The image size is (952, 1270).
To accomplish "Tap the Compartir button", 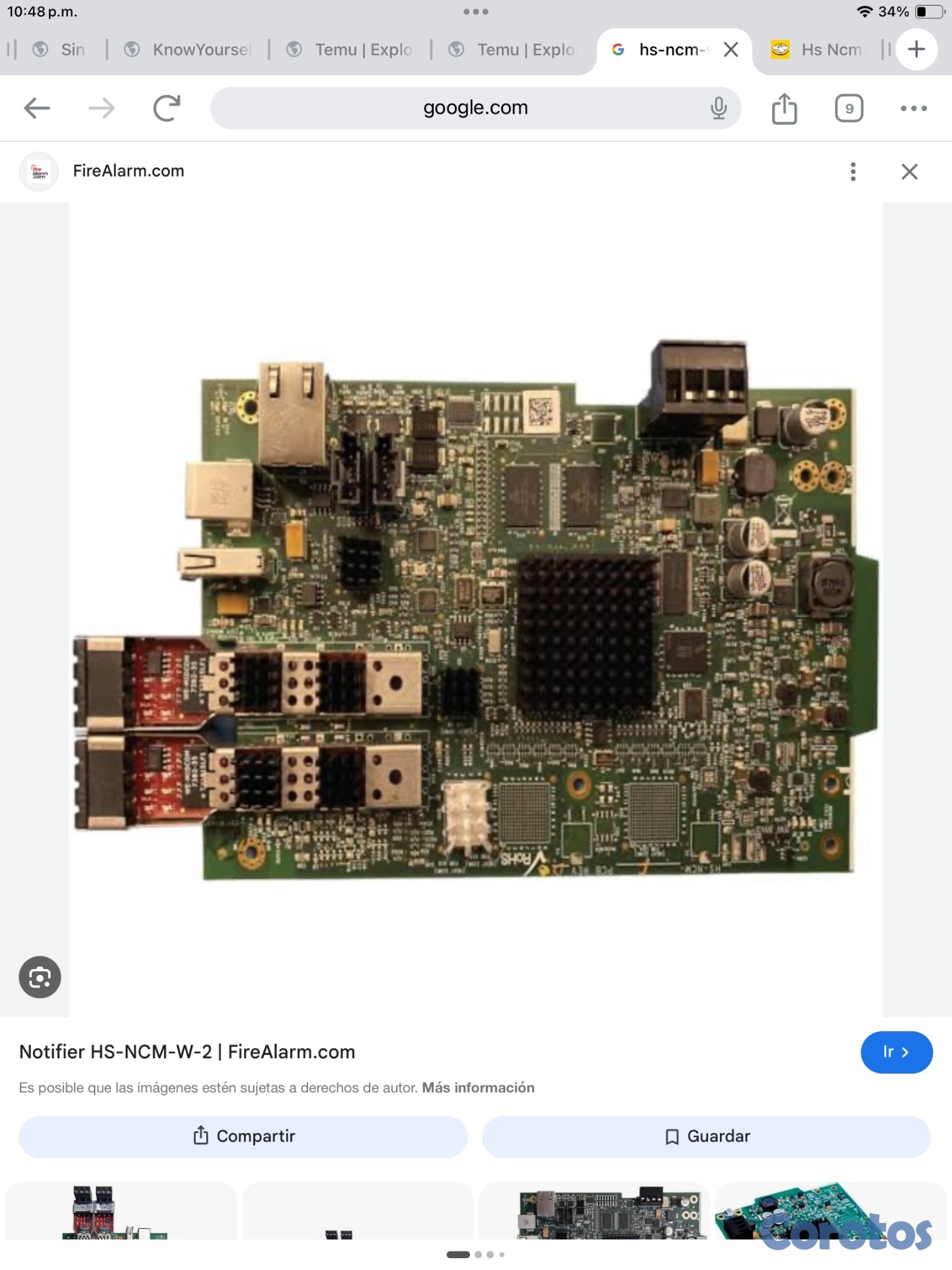I will coord(243,1136).
